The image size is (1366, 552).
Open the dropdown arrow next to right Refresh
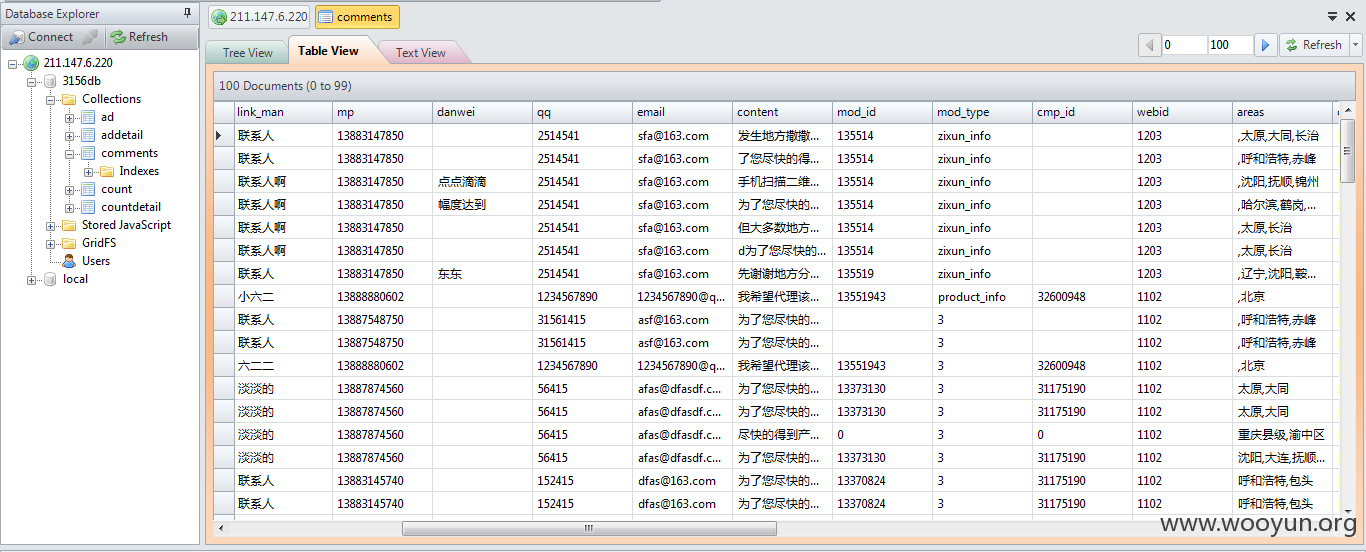coord(1356,45)
